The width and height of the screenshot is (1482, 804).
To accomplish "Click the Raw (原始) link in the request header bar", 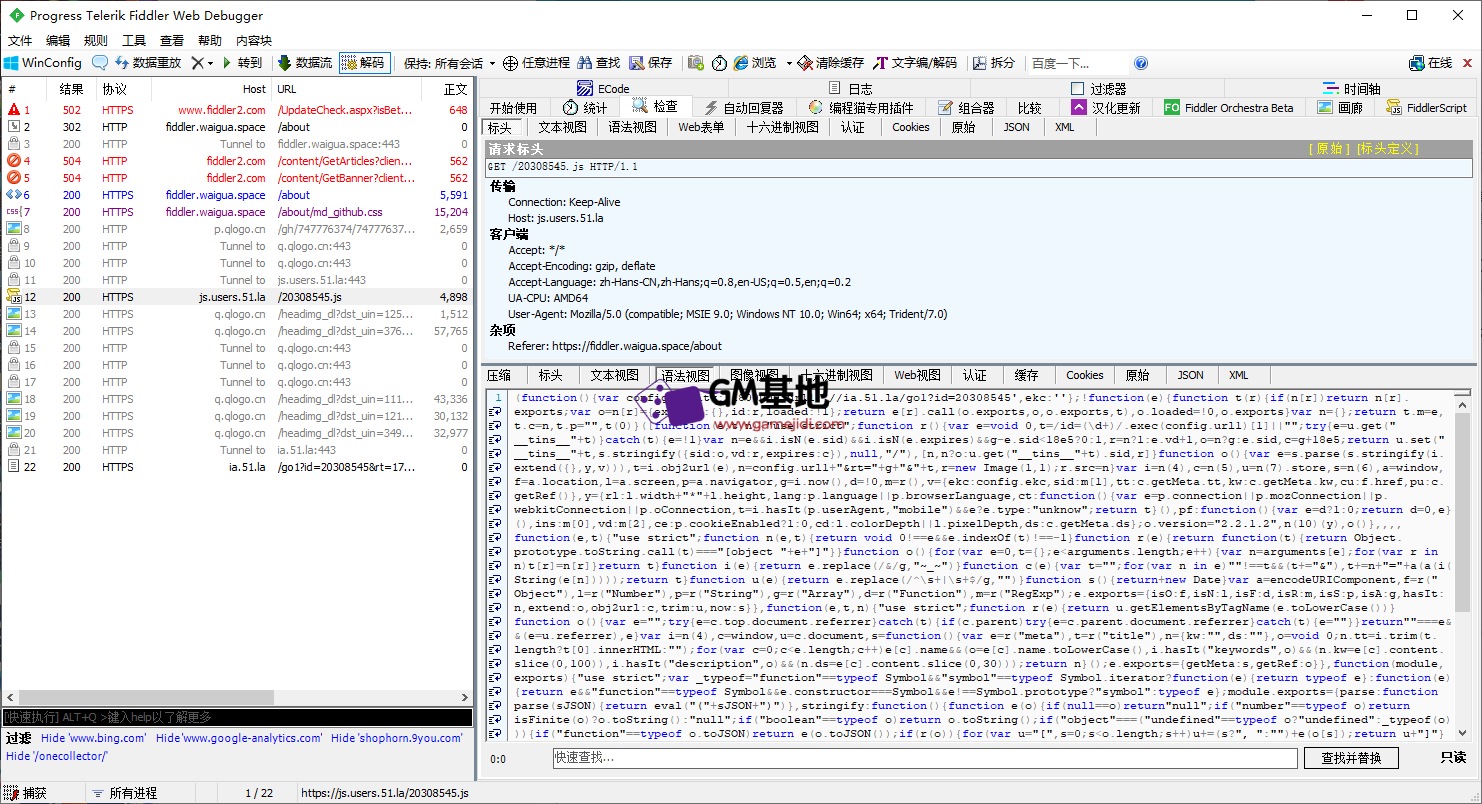I will 1329,149.
